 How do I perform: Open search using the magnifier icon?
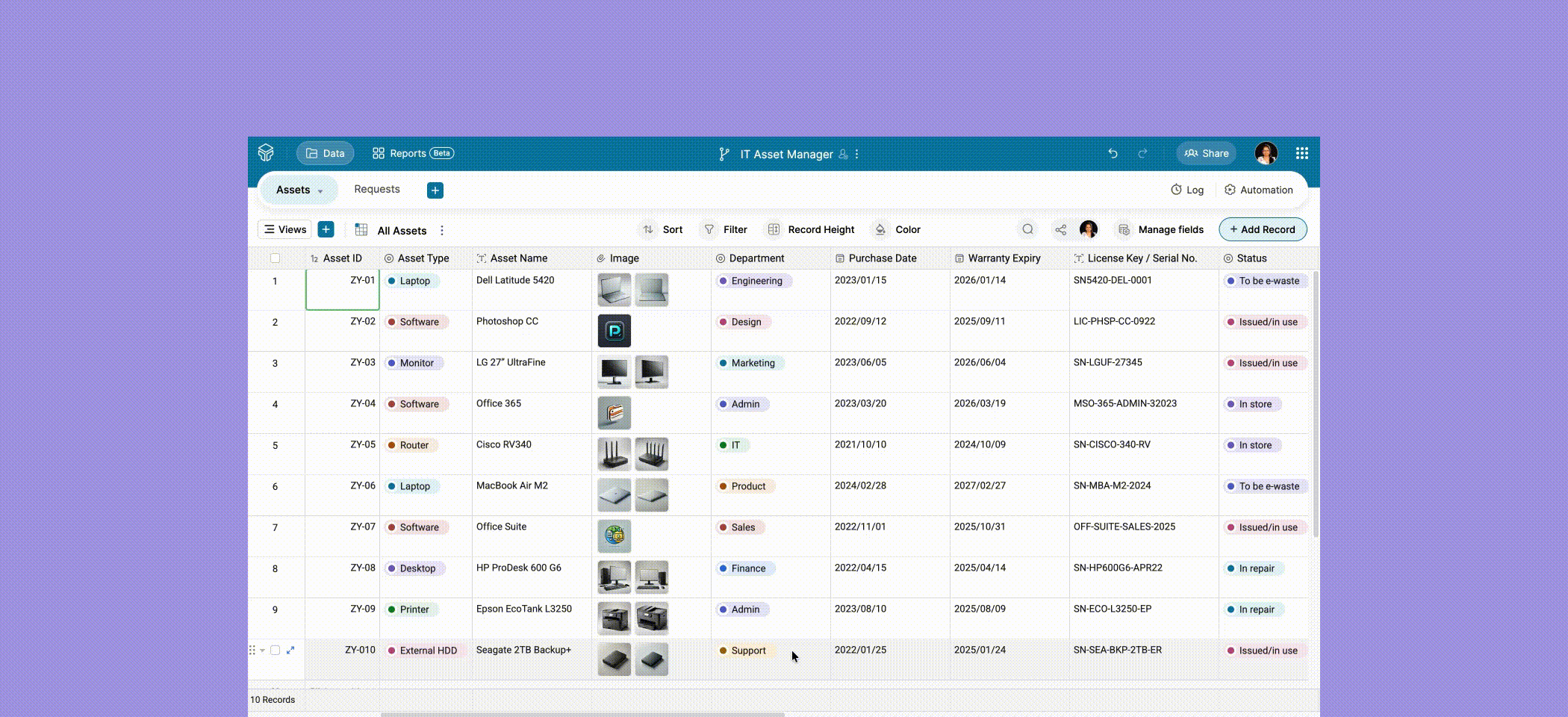pyautogui.click(x=1028, y=229)
